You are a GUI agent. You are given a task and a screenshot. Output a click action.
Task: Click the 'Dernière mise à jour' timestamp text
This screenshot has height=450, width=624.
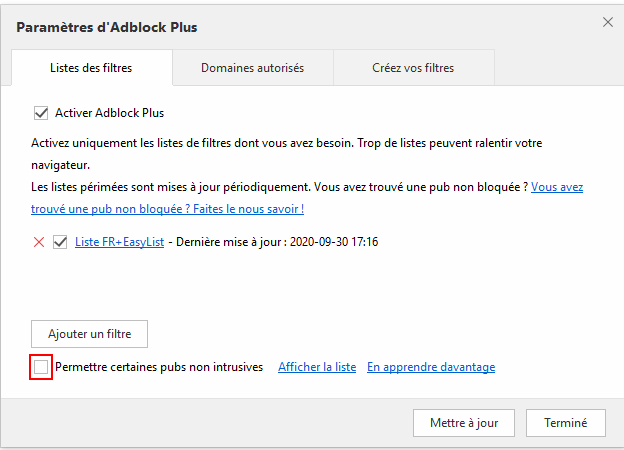click(x=277, y=242)
